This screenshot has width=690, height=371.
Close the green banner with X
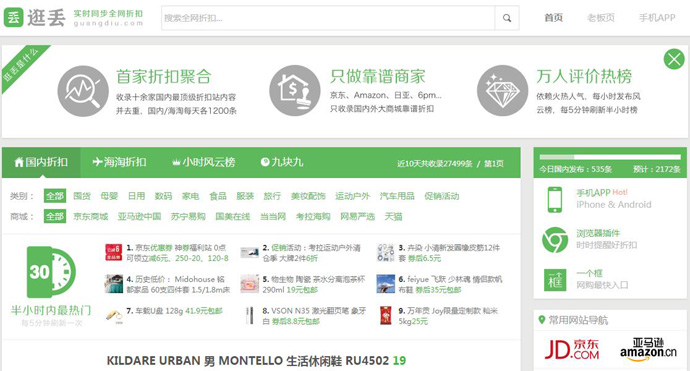pyautogui.click(x=674, y=59)
